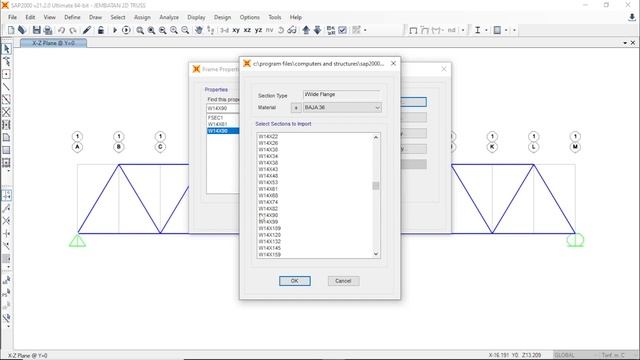This screenshot has width=640, height=360.
Task: Click the Run Analysis play icon
Action: point(115,30)
